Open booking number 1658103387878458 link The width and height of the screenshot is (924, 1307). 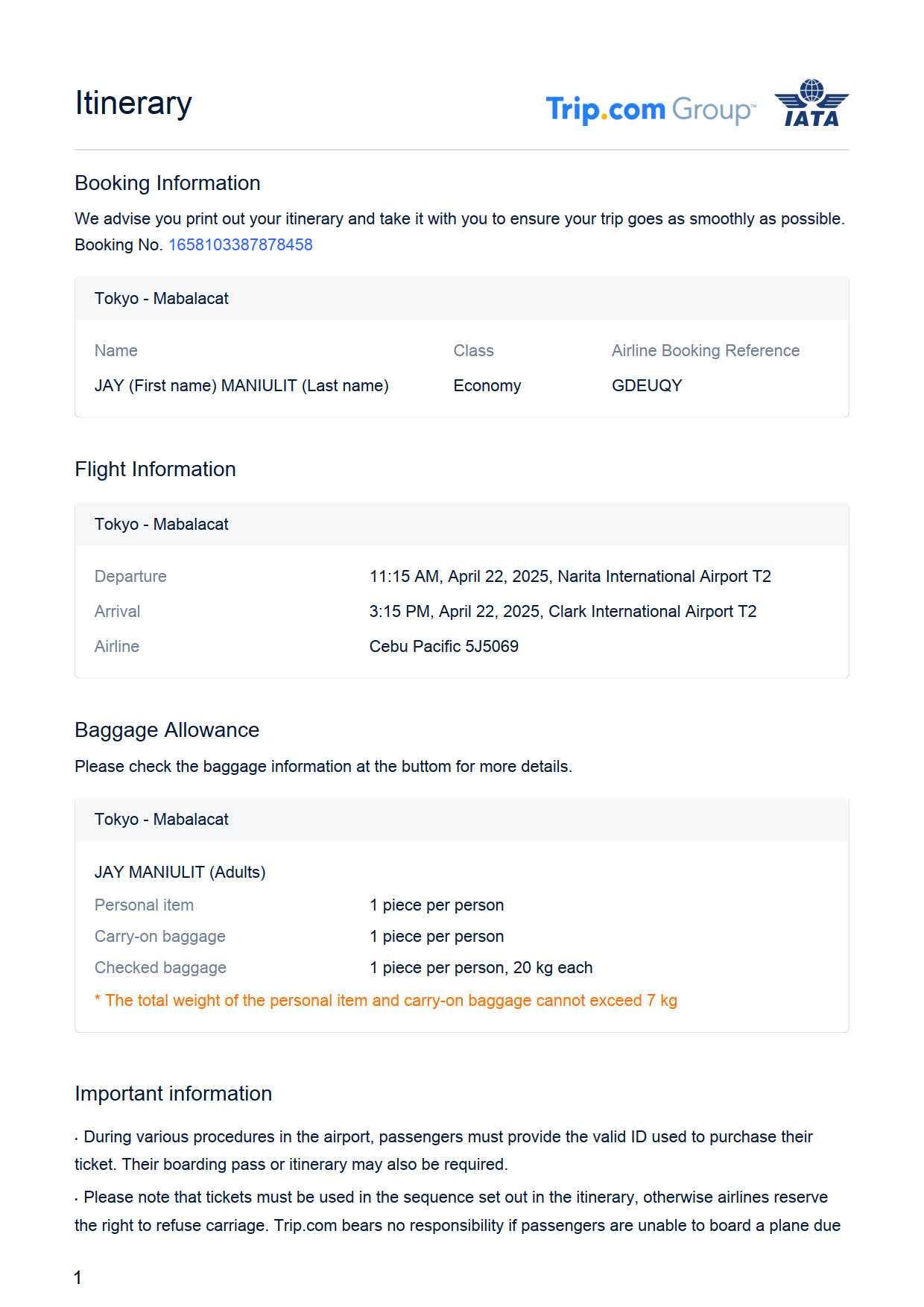240,244
